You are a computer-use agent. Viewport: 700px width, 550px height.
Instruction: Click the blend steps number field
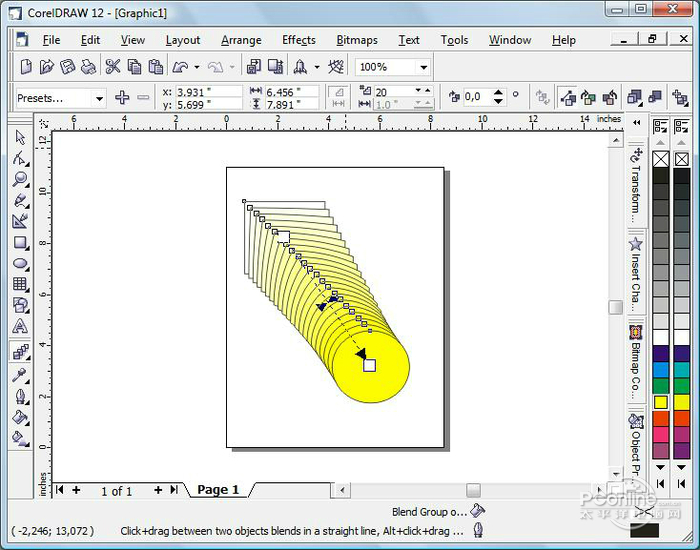(395, 92)
